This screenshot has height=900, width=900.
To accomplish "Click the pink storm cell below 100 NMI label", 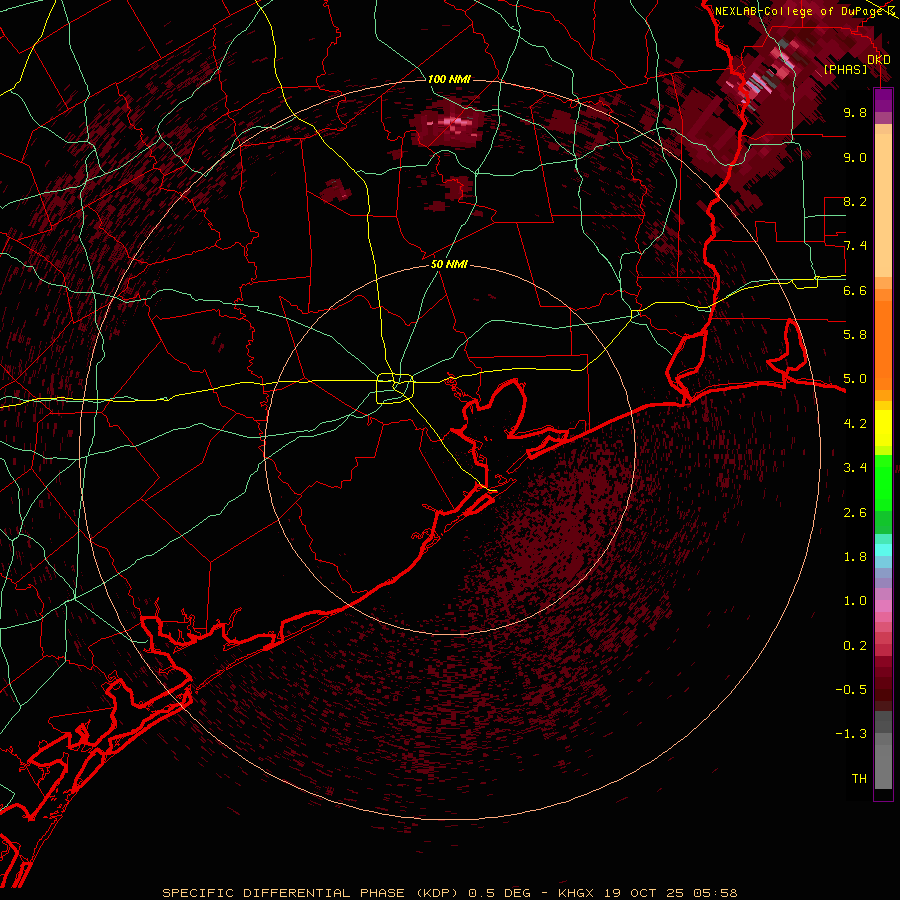I will point(451,125).
